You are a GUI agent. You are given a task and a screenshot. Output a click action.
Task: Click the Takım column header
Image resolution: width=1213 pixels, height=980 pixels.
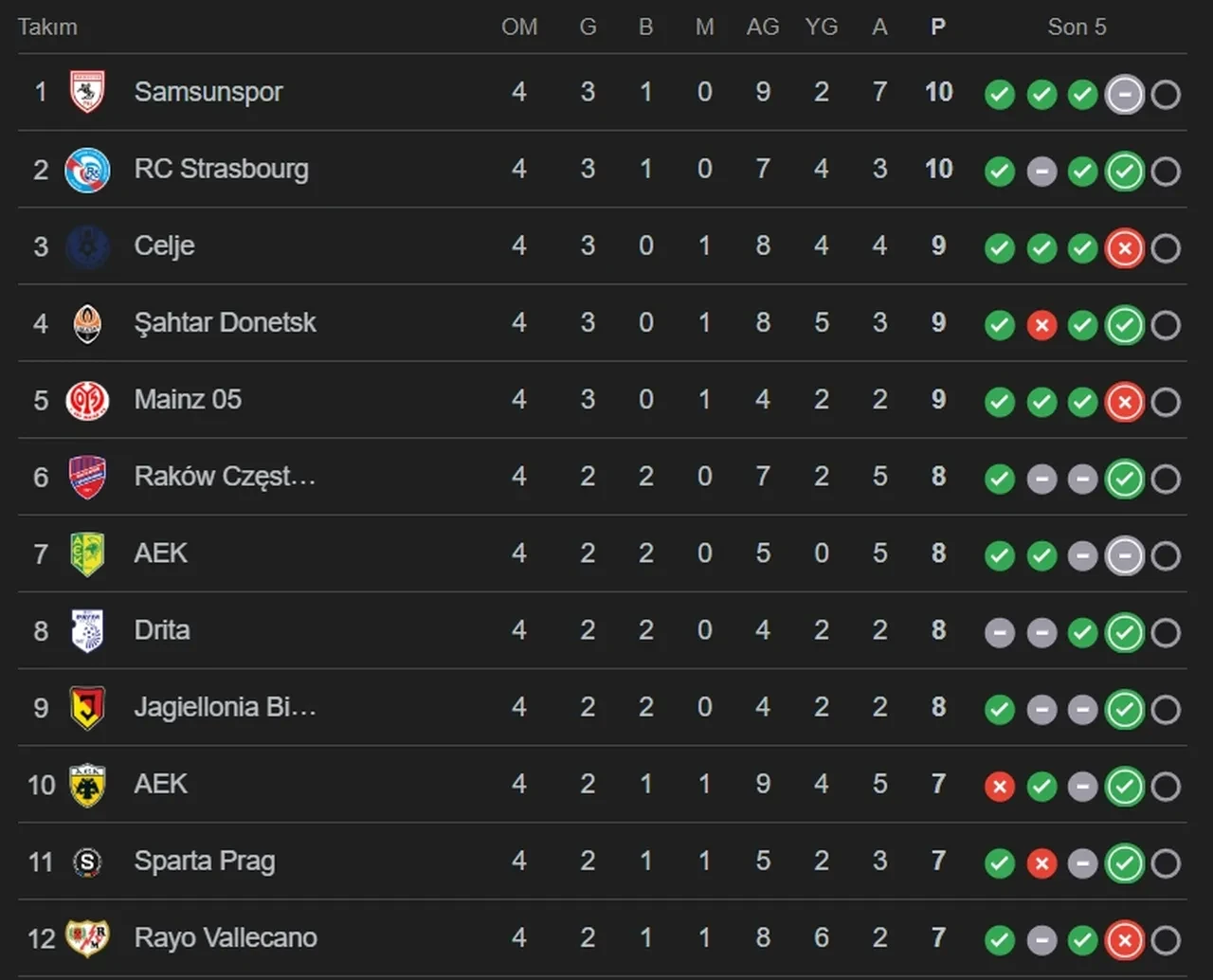click(x=46, y=27)
